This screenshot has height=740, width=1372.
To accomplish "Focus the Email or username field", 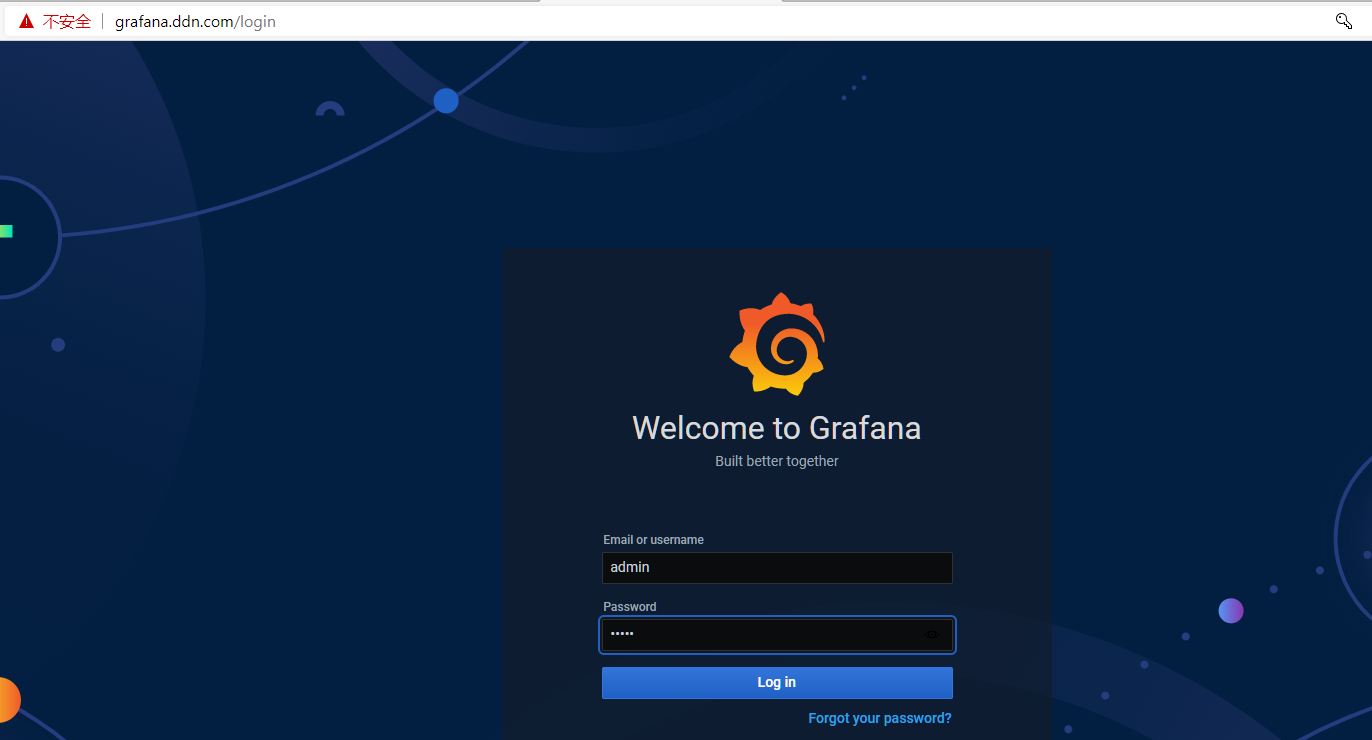I will click(x=777, y=568).
